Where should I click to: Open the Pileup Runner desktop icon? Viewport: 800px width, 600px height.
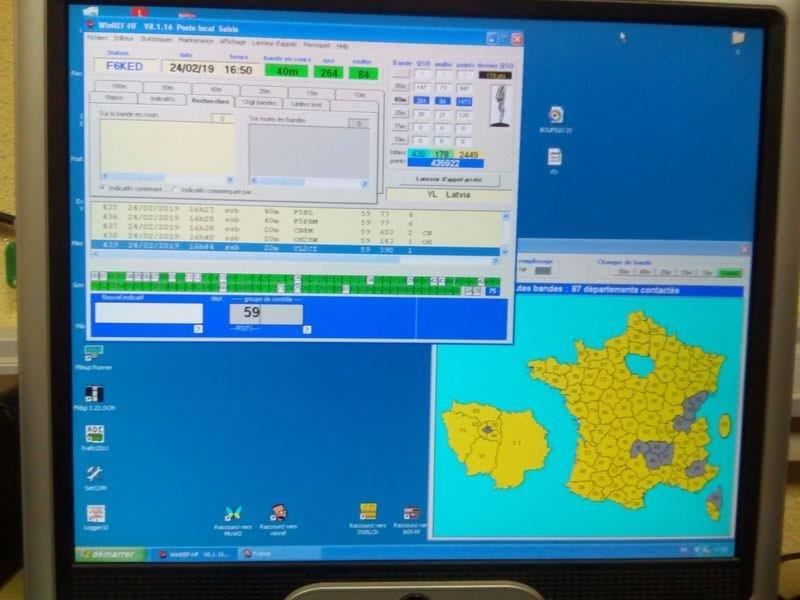[x=95, y=354]
